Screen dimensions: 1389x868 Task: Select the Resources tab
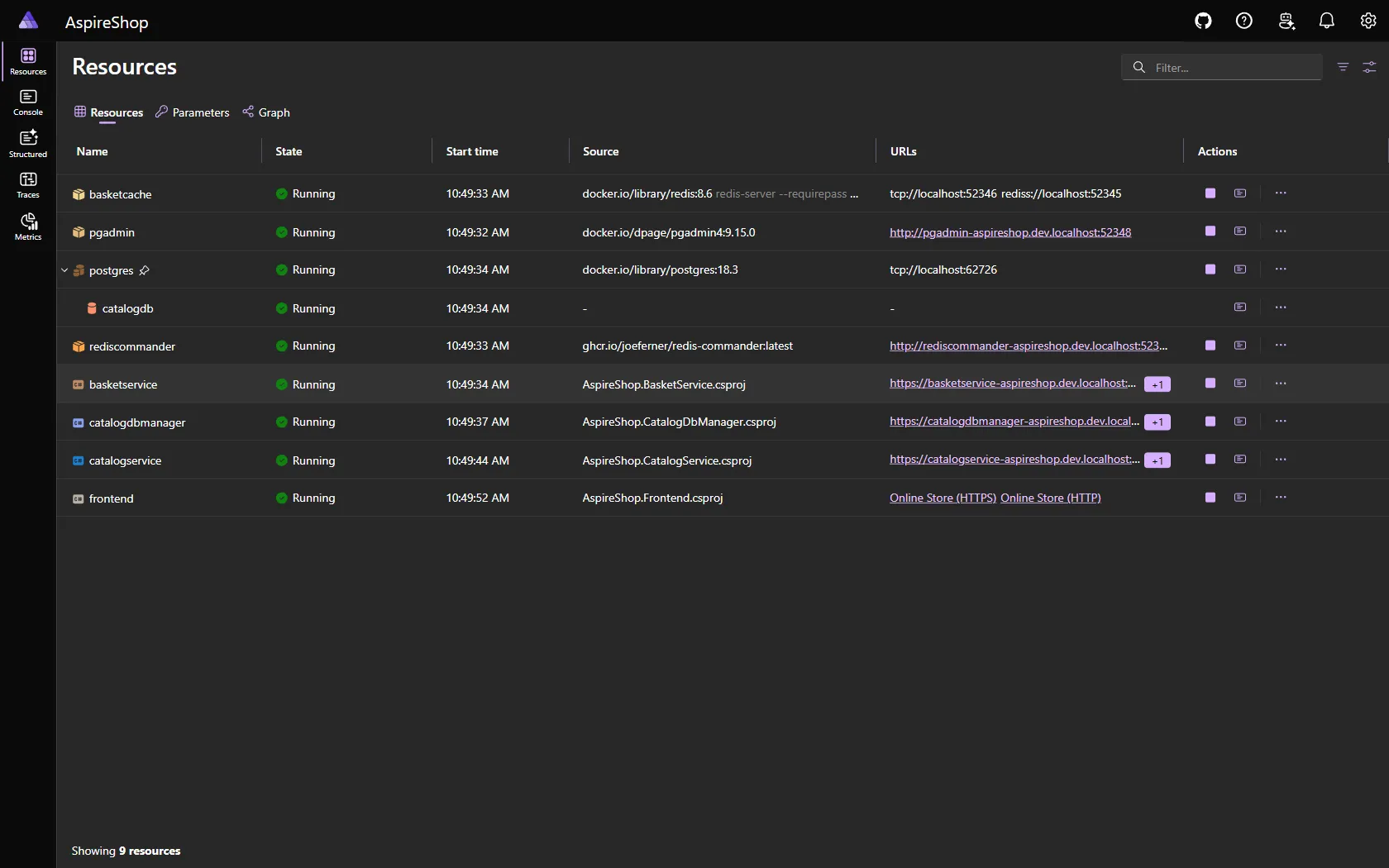coord(108,112)
